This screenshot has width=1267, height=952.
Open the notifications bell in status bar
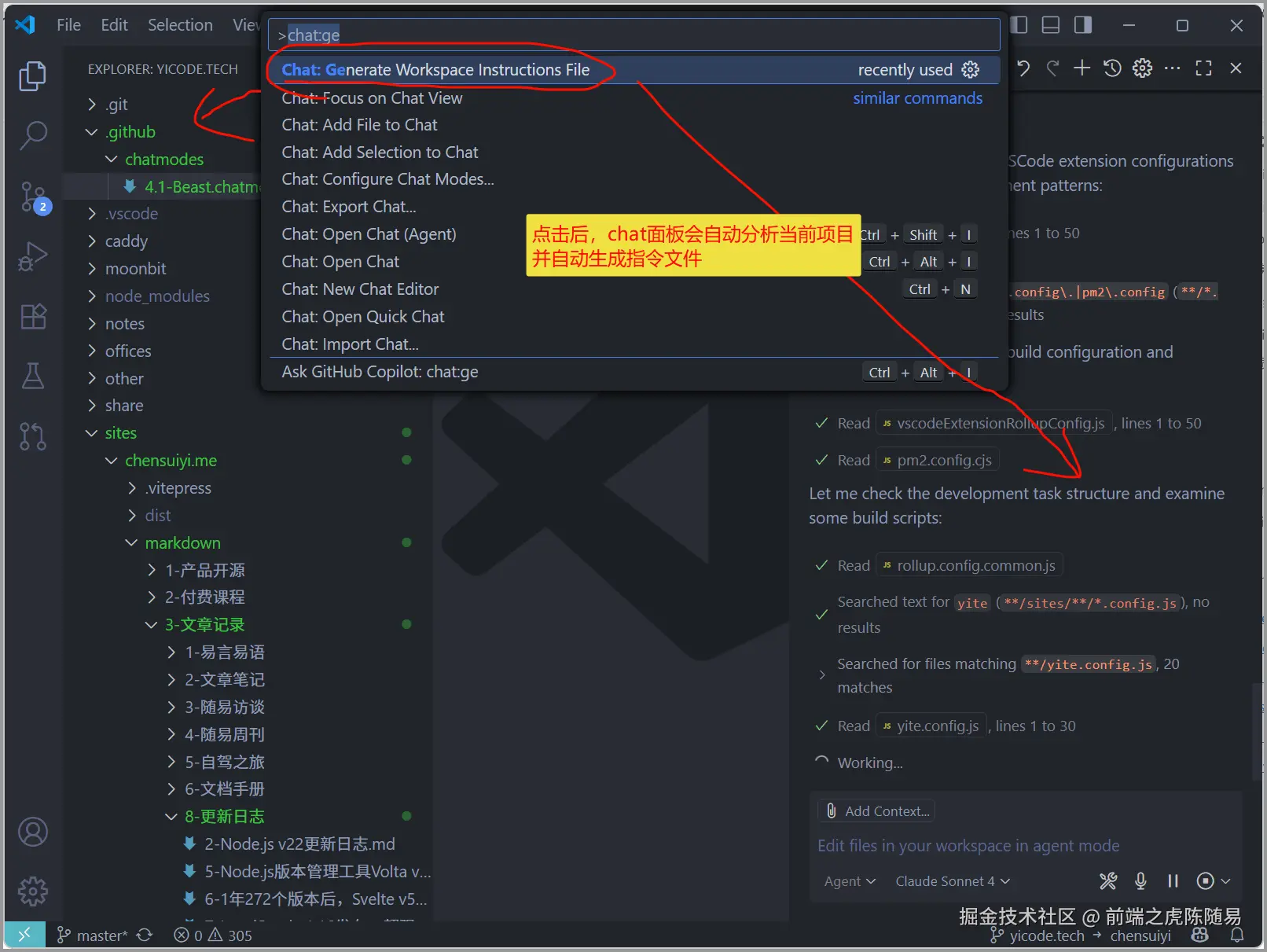1237,935
